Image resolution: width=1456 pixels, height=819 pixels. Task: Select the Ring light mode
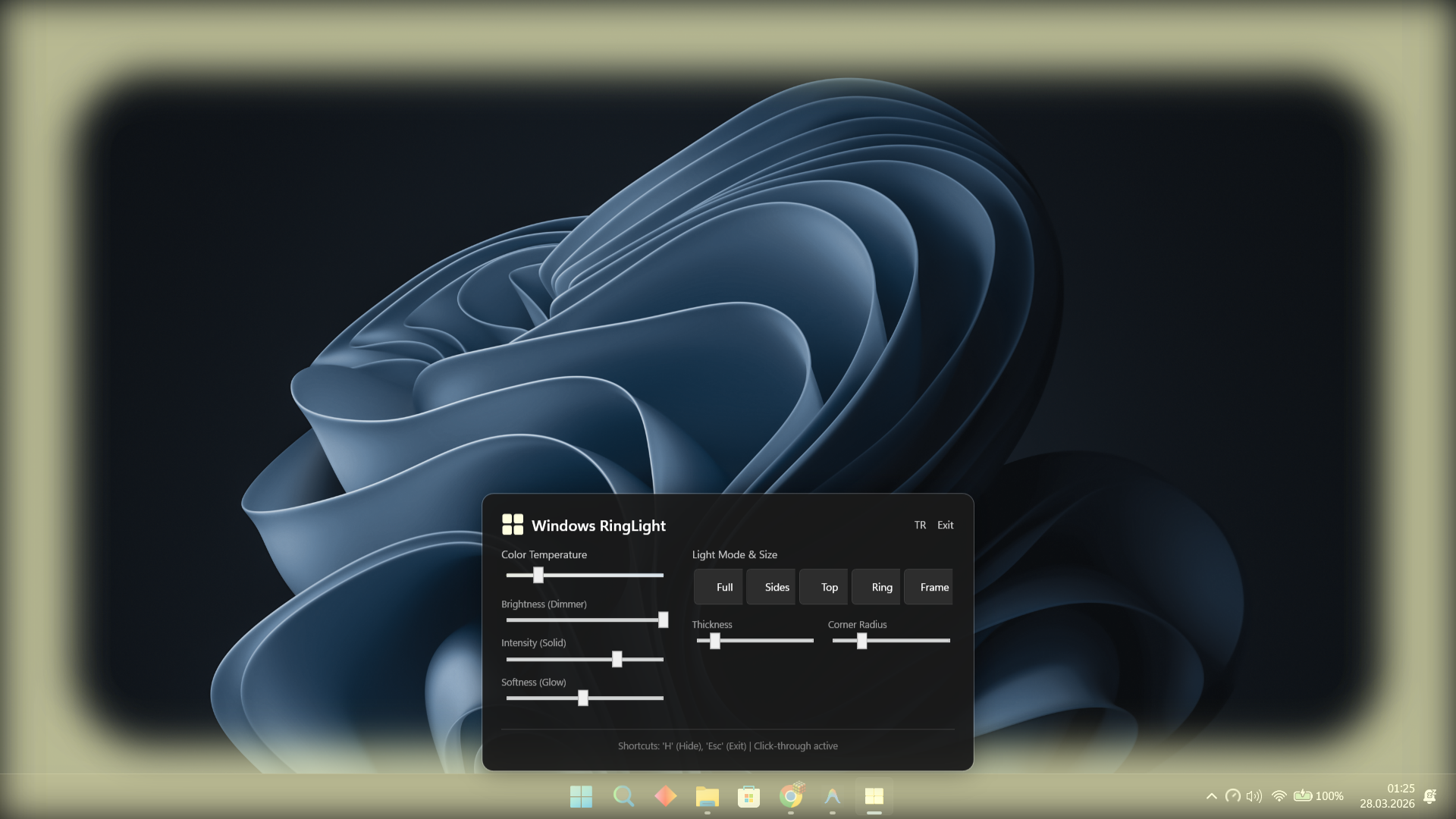pyautogui.click(x=876, y=587)
